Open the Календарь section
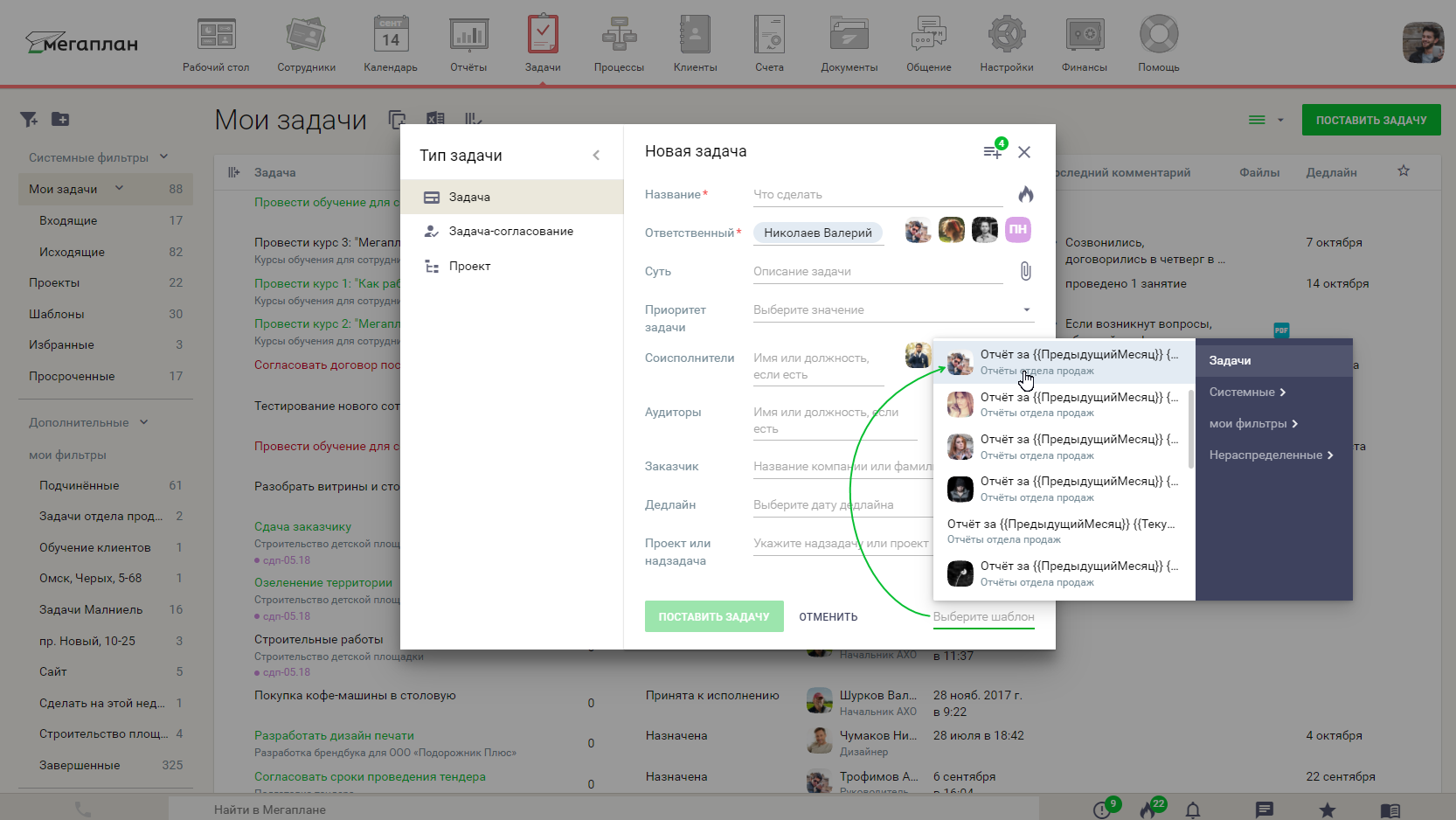1456x820 pixels. pos(391,44)
